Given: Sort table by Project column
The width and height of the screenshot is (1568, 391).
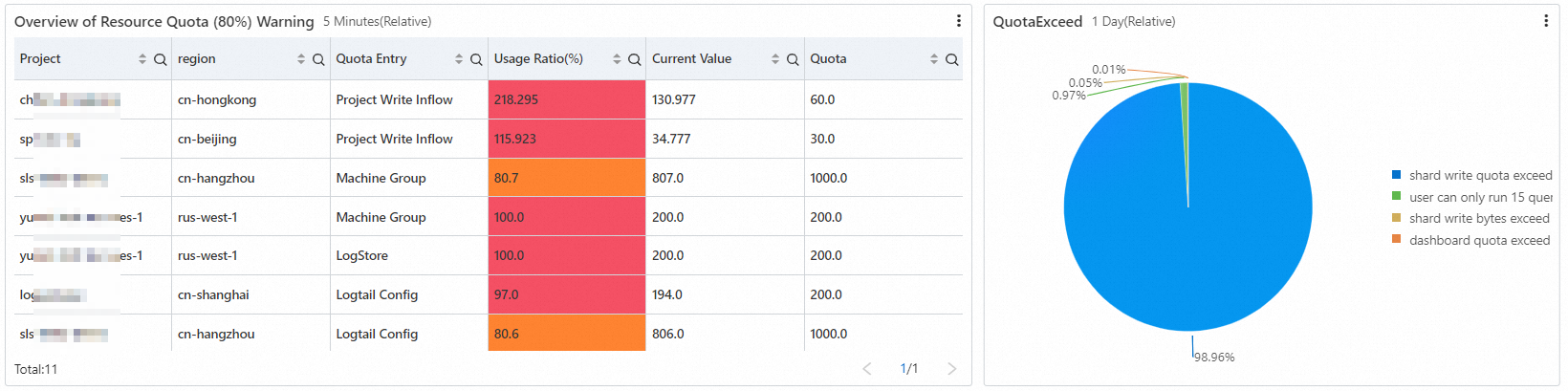Looking at the screenshot, I should (x=142, y=59).
